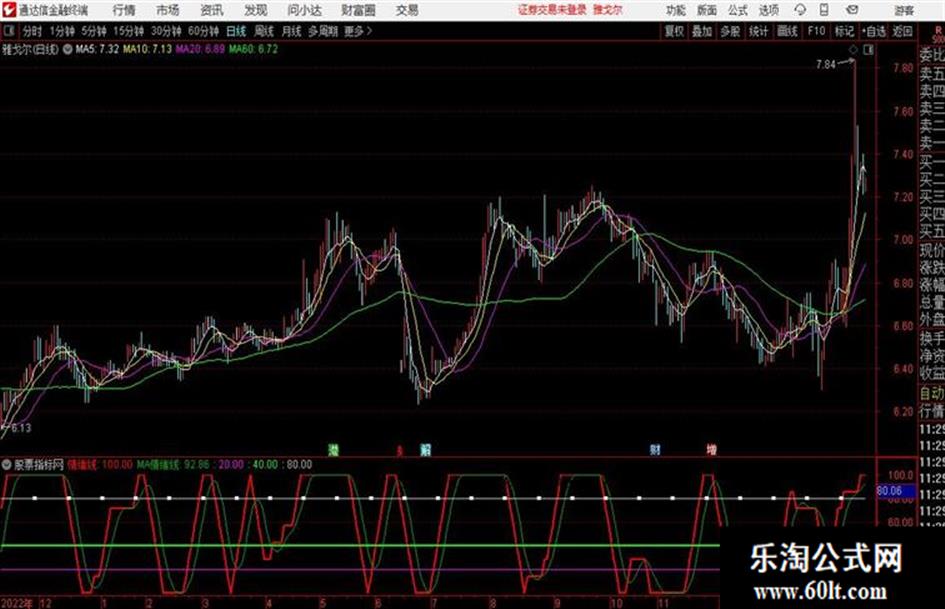Toggle the side panel icon at chart top-right
The width and height of the screenshot is (945, 609).
868,50
